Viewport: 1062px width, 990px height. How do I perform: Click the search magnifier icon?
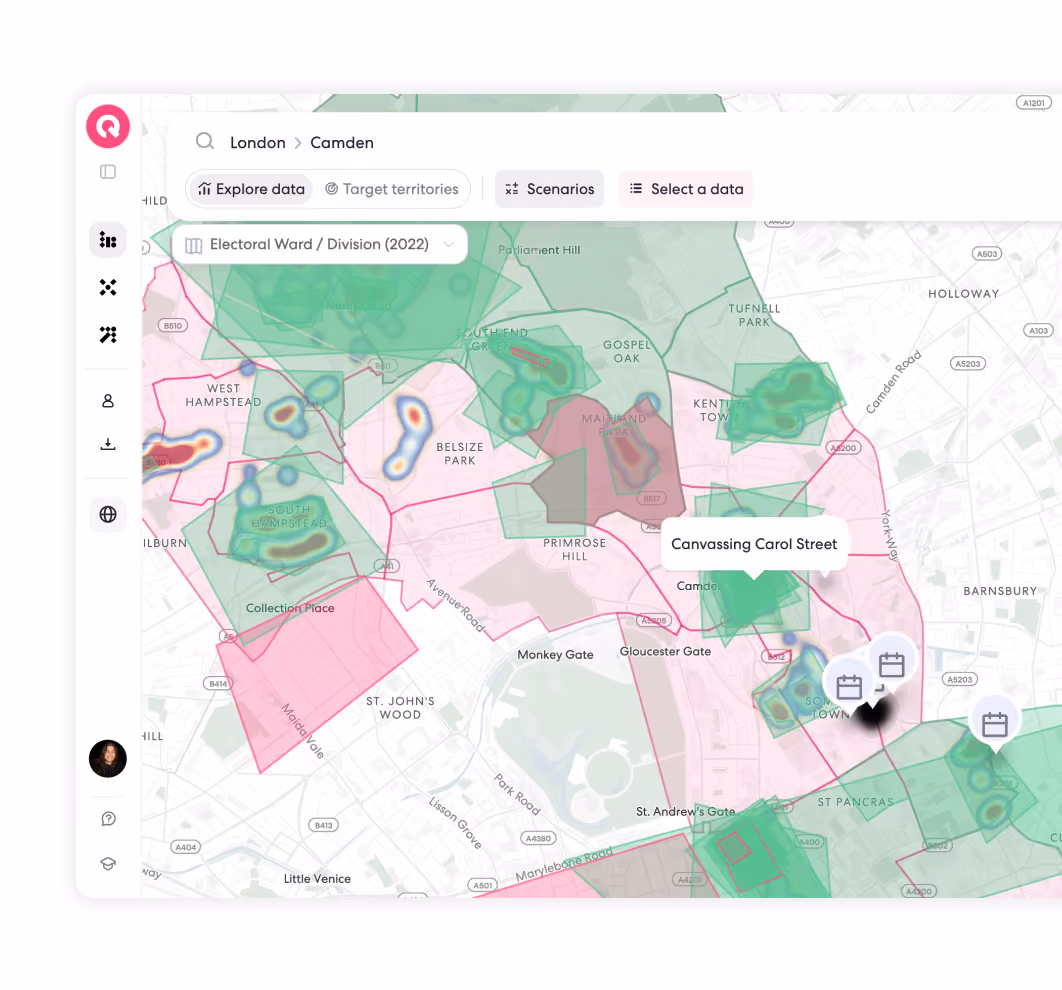click(205, 141)
